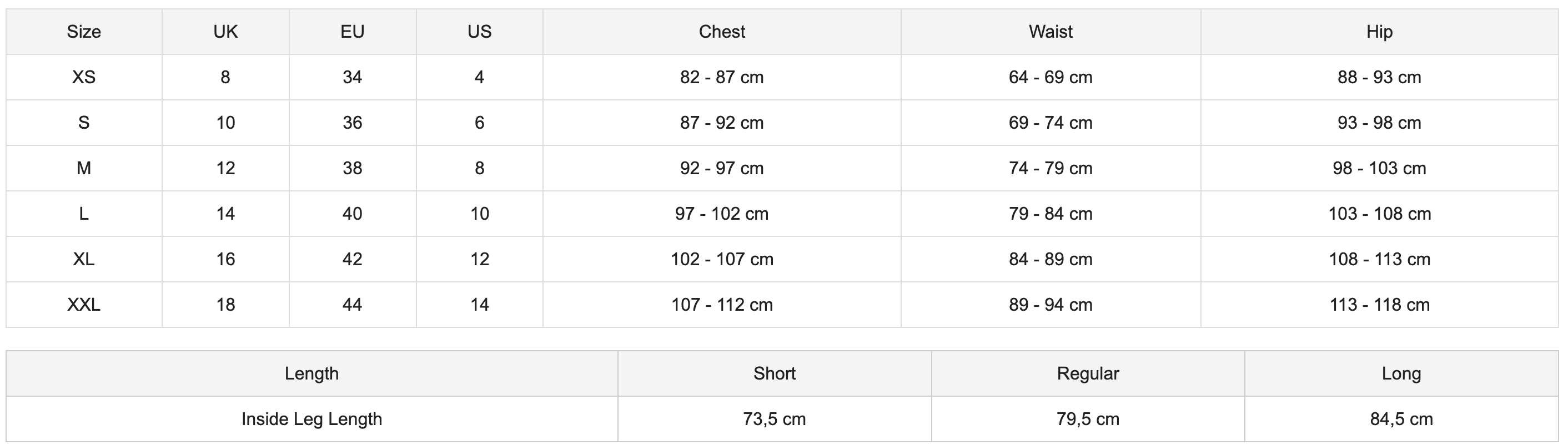Click chest measurement 102 - 107 cm
This screenshot has height=445, width=1568.
(x=721, y=260)
